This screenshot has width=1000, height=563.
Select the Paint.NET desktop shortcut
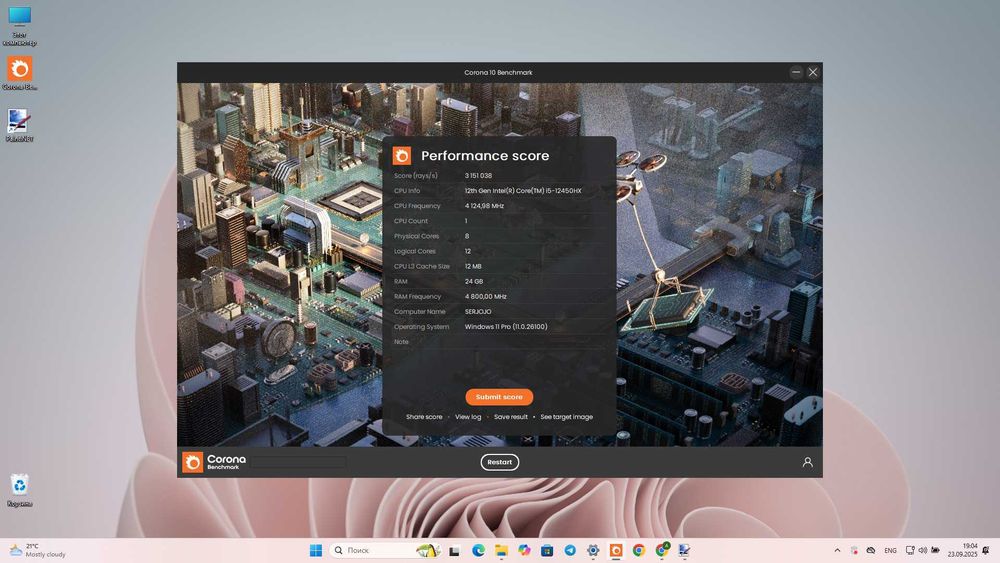[20, 125]
